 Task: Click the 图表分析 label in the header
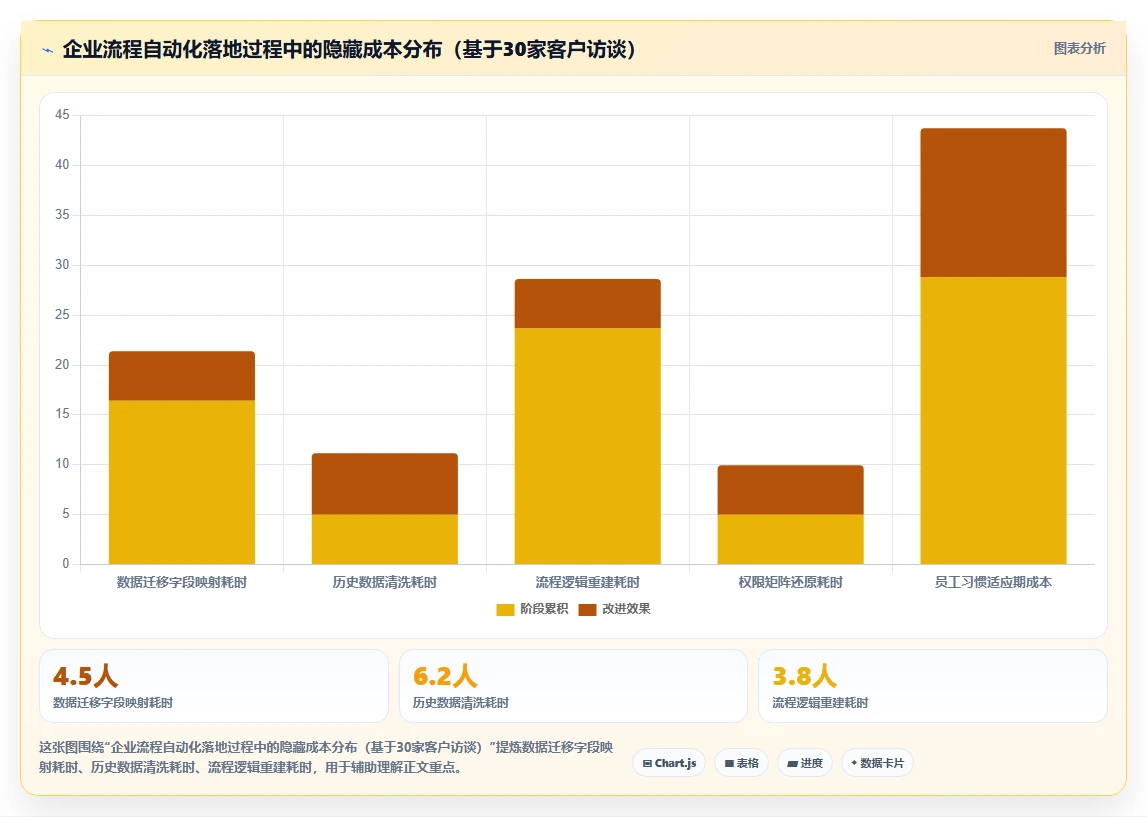(x=1079, y=48)
